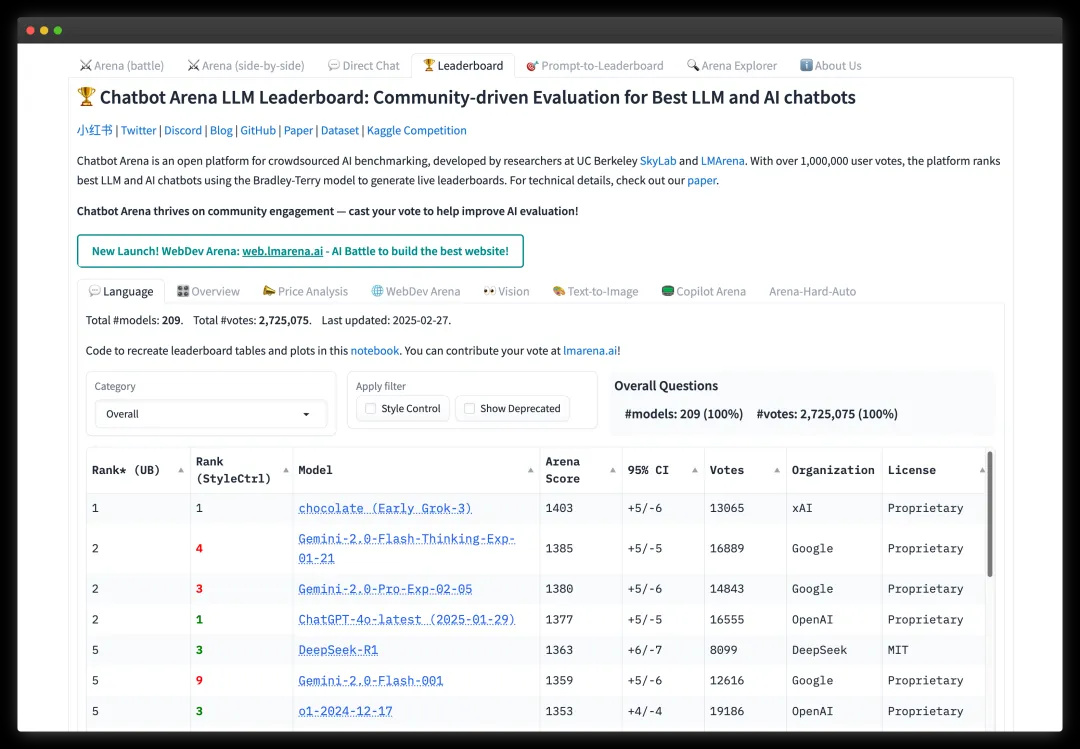Open the Twitter link
The width and height of the screenshot is (1080, 749).
(138, 130)
